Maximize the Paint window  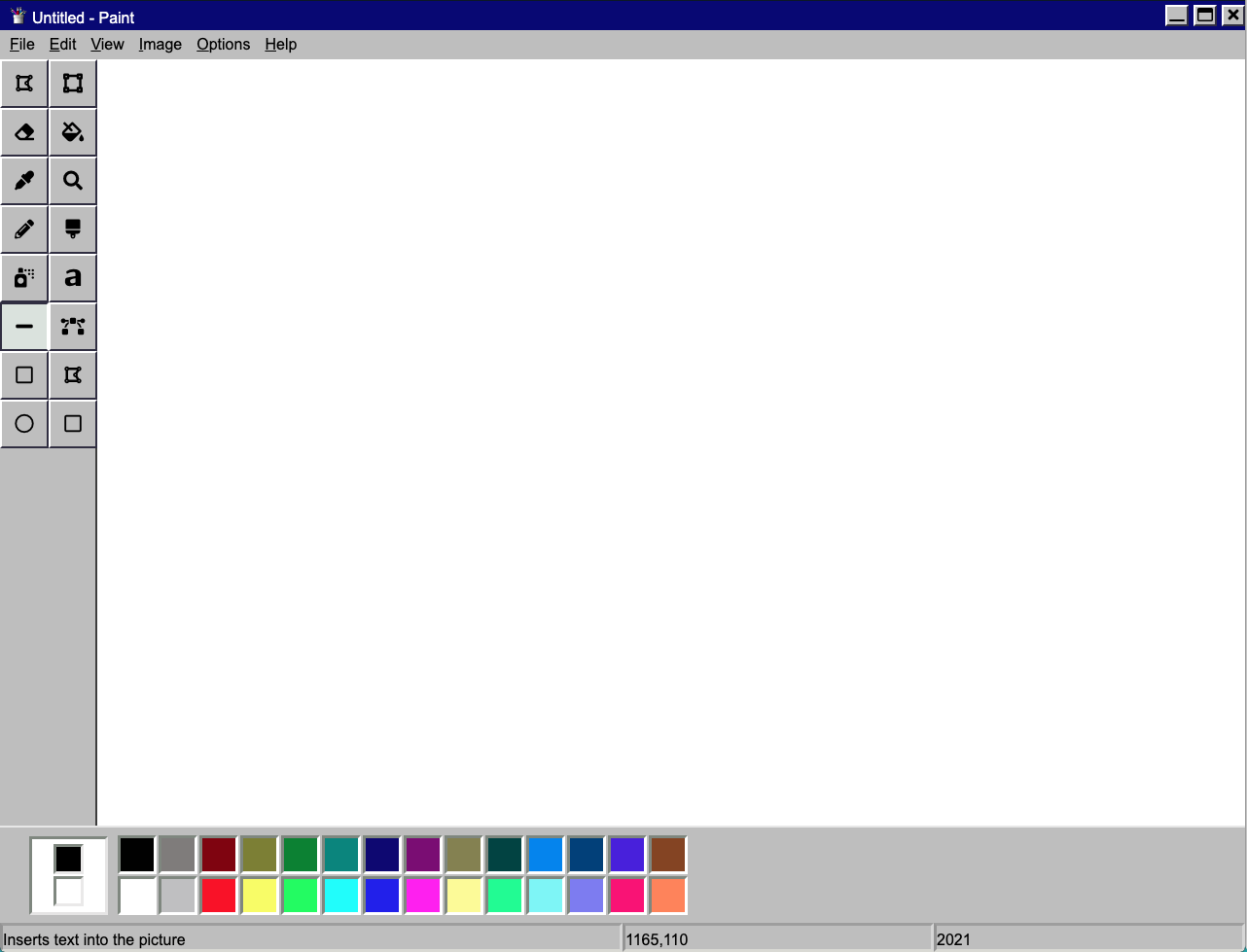(x=1205, y=16)
